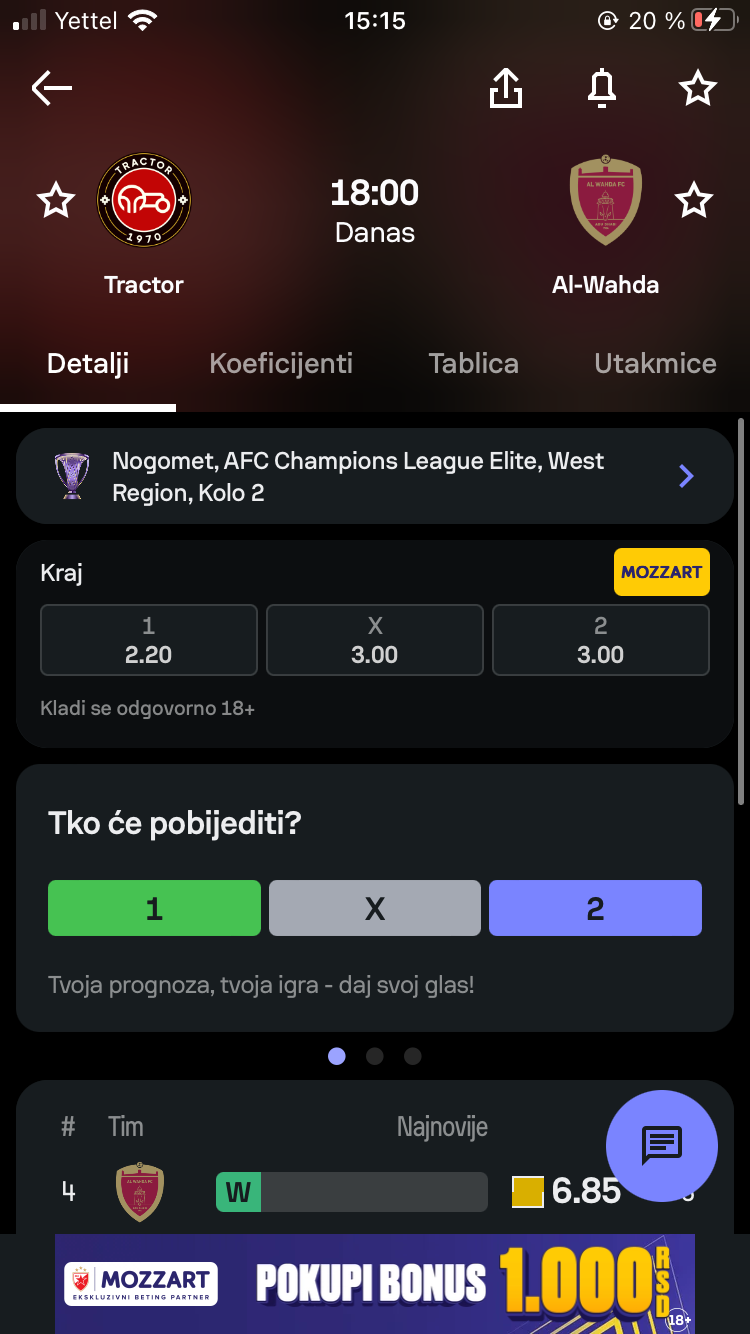Switch to the Koeficijenti tab
The width and height of the screenshot is (750, 1334).
click(281, 363)
